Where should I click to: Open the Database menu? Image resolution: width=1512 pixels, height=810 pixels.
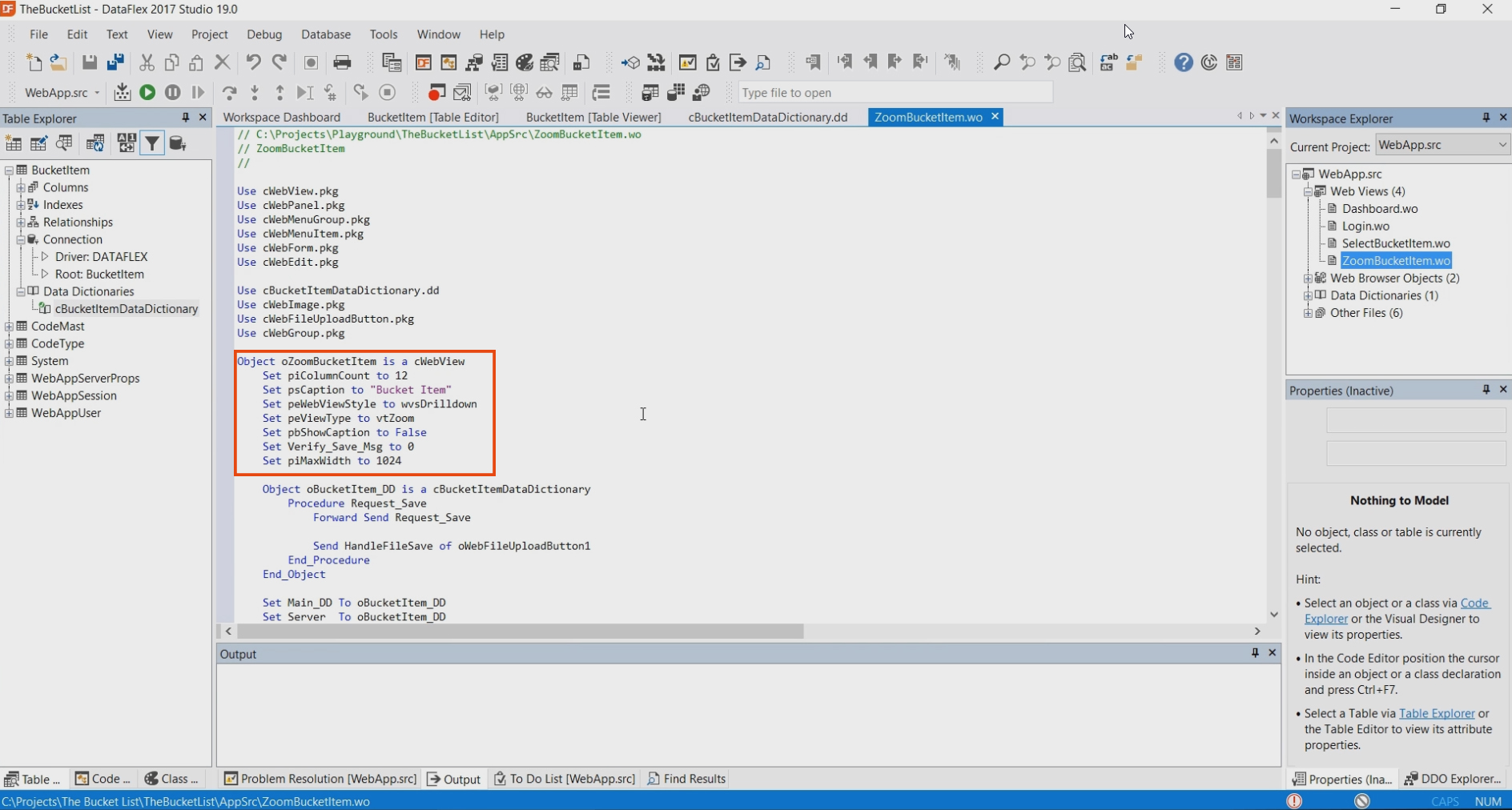(325, 34)
